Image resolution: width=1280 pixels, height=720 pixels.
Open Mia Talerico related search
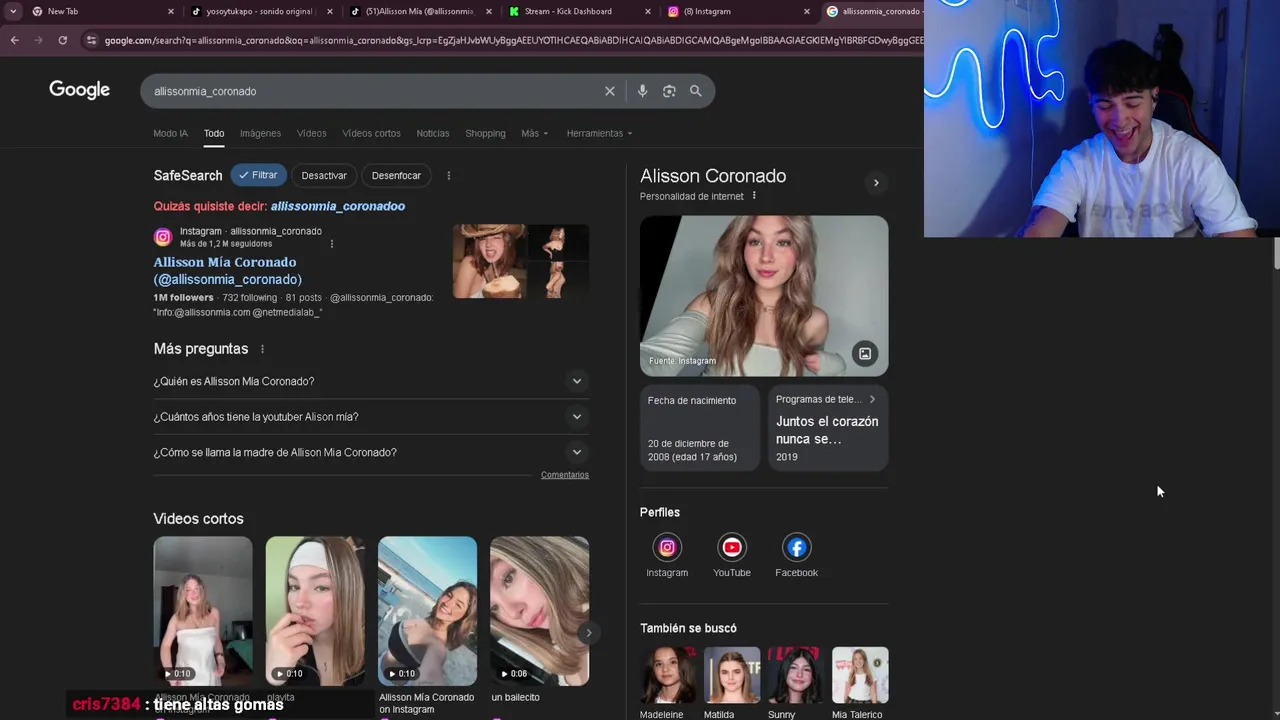(x=860, y=682)
